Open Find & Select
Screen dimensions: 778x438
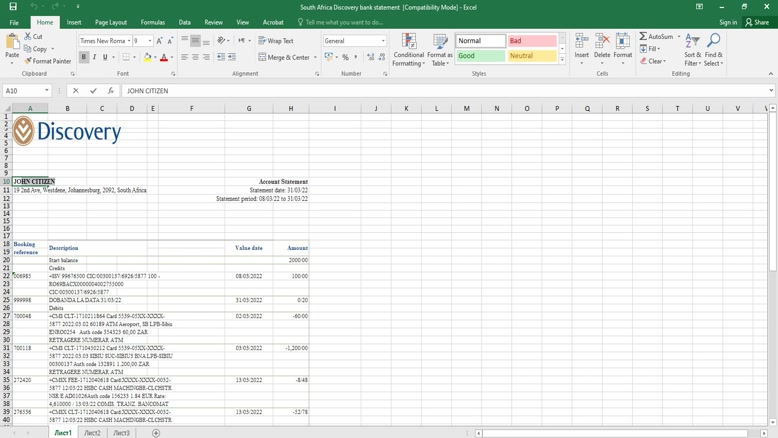713,50
